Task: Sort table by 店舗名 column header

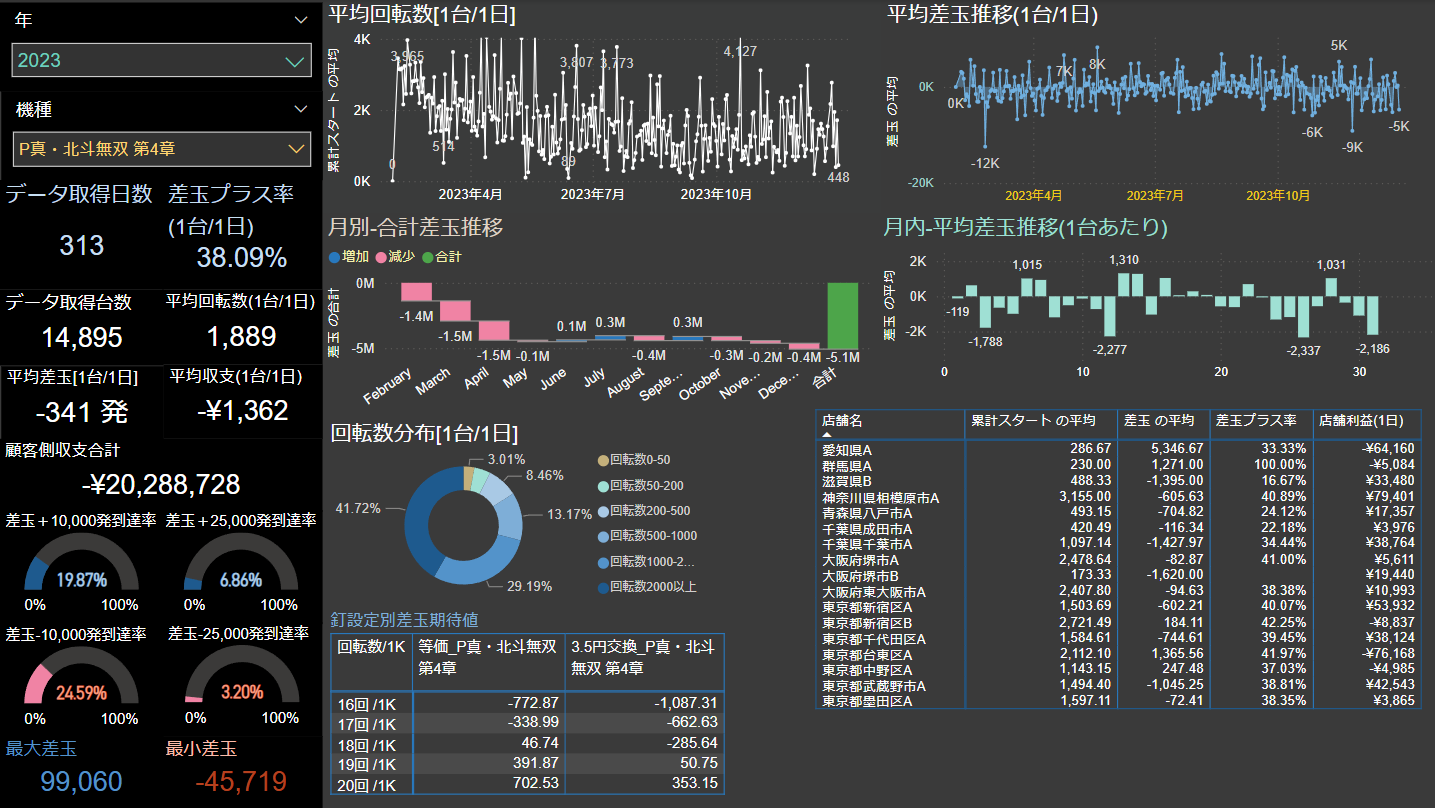Action: 890,421
